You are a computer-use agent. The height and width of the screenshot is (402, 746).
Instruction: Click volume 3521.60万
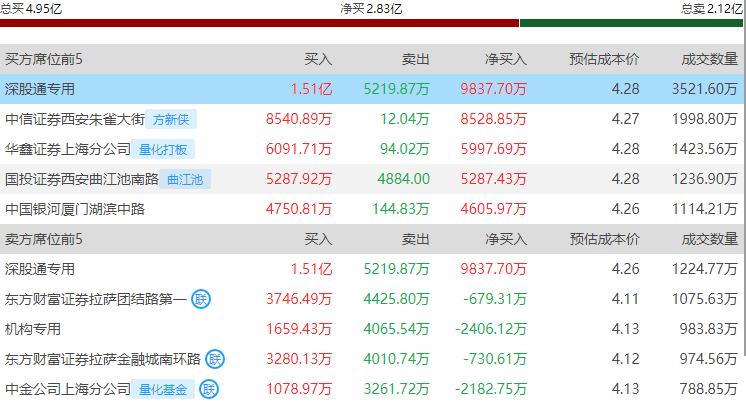(x=705, y=89)
